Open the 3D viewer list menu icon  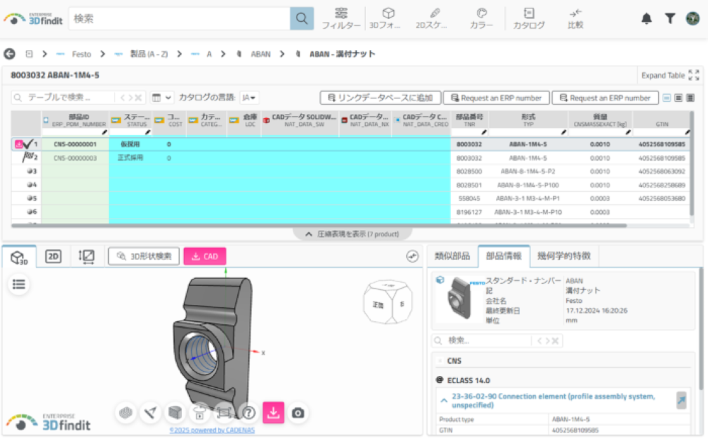[x=19, y=284]
